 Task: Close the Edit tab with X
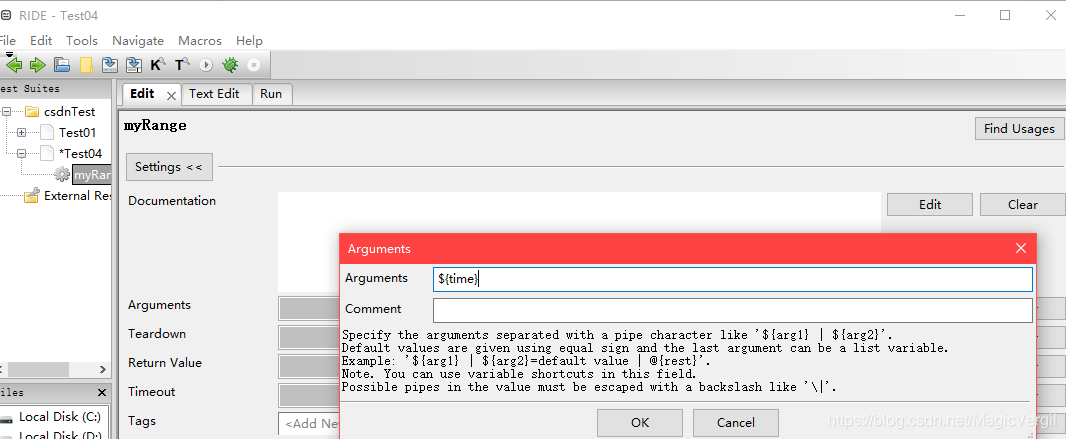pyautogui.click(x=171, y=96)
